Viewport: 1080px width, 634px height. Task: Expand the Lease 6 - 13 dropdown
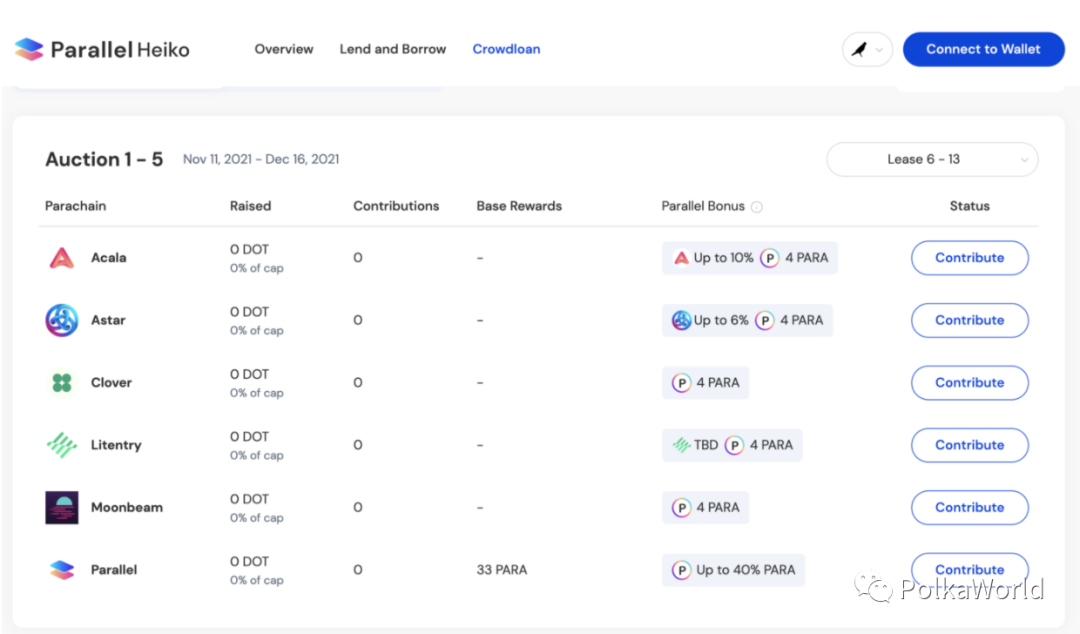(x=932, y=160)
